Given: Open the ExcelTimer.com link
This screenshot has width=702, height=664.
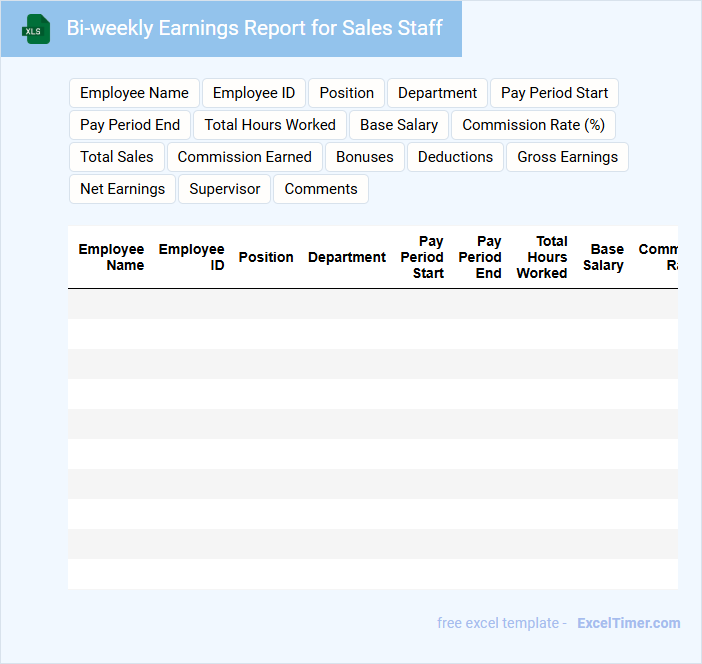Looking at the screenshot, I should point(628,623).
